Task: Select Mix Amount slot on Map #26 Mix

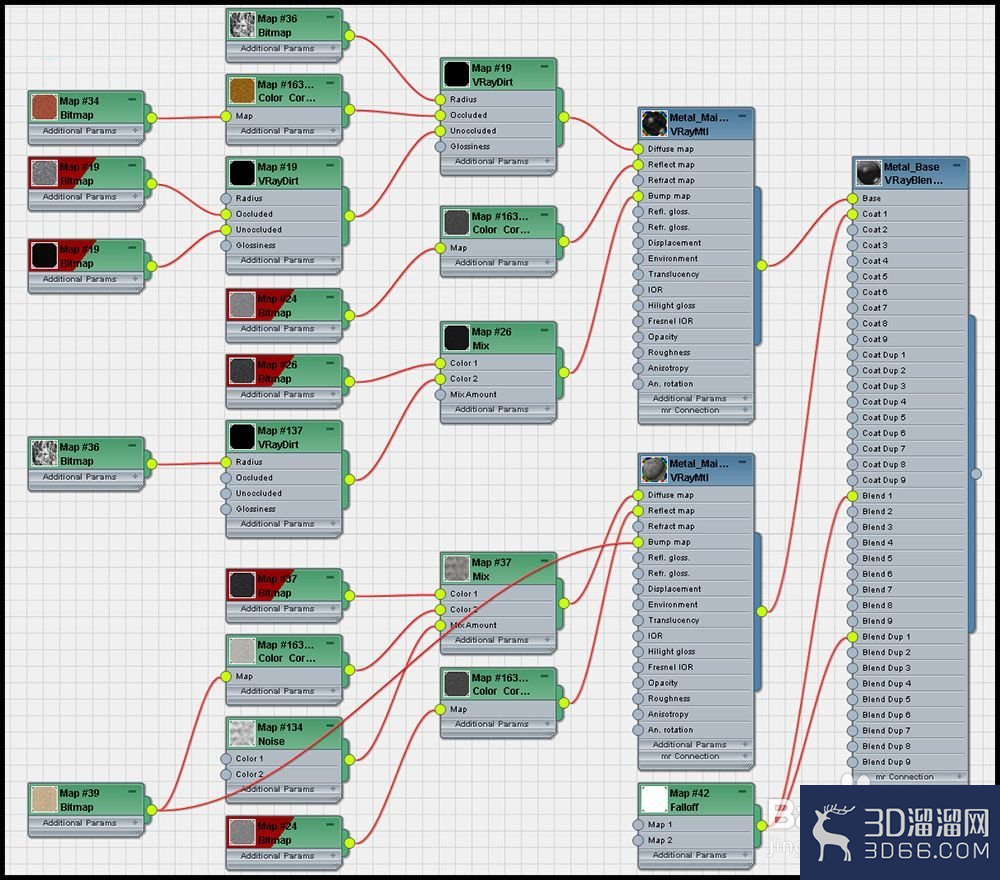Action: pos(498,395)
